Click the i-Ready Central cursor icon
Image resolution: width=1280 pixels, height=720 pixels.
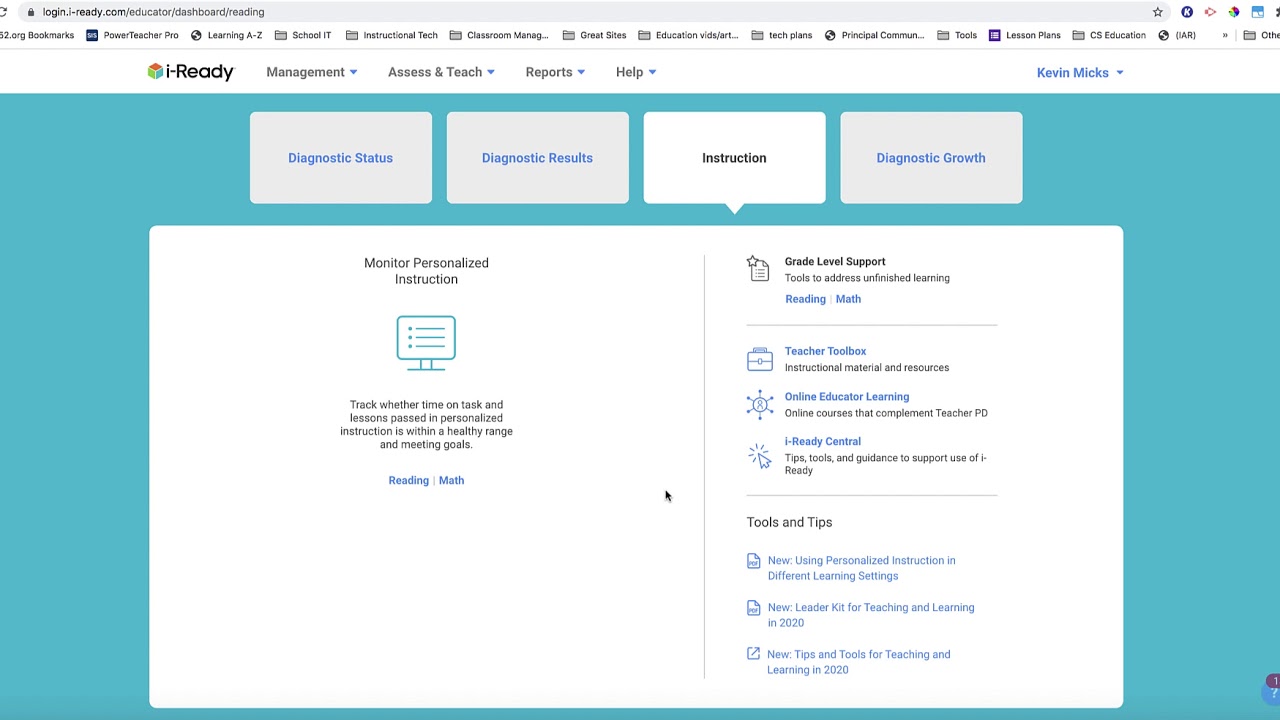click(x=759, y=456)
